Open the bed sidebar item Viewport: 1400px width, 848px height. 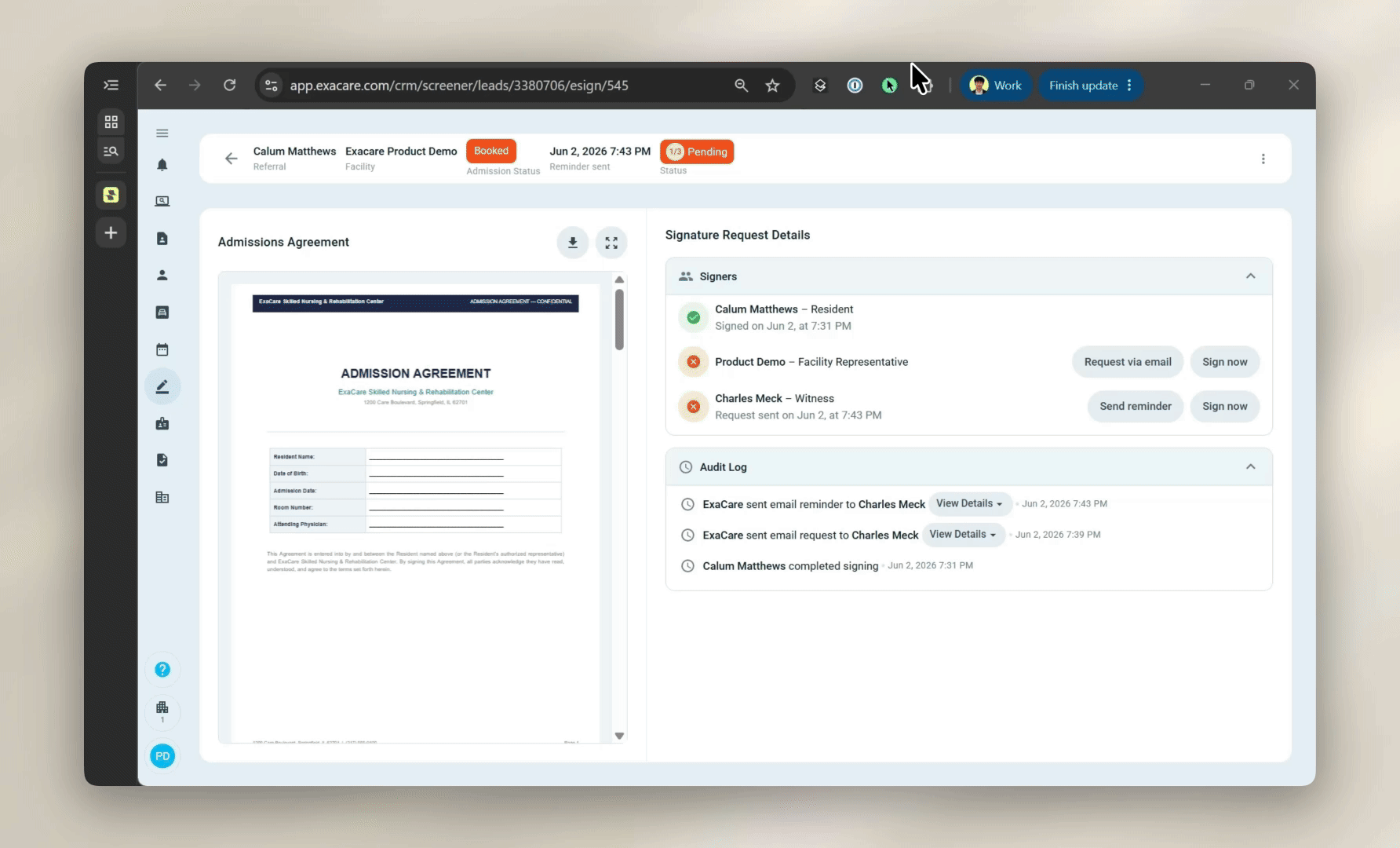pos(162,313)
